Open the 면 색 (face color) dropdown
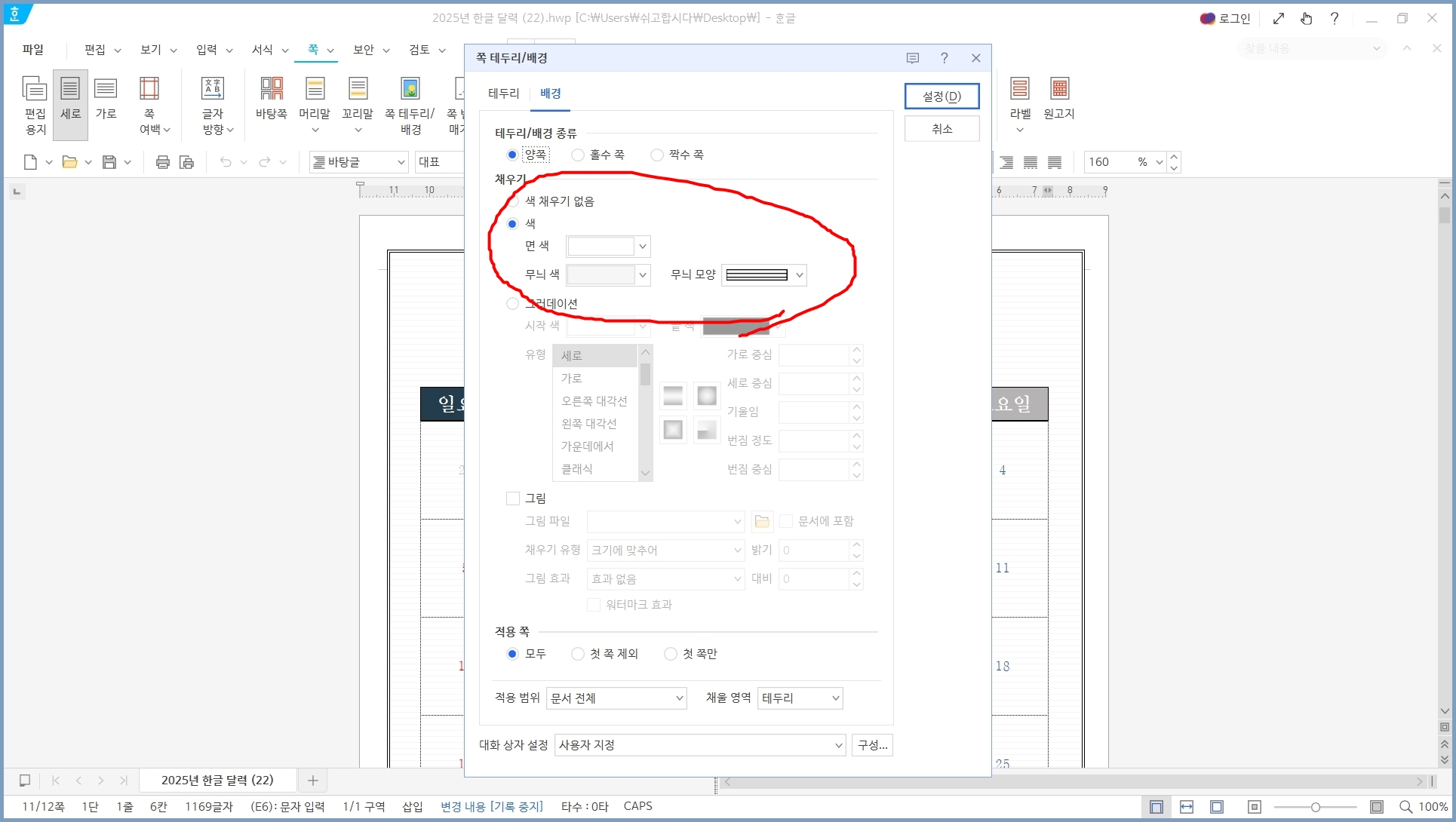Image resolution: width=1456 pixels, height=822 pixels. pos(642,247)
